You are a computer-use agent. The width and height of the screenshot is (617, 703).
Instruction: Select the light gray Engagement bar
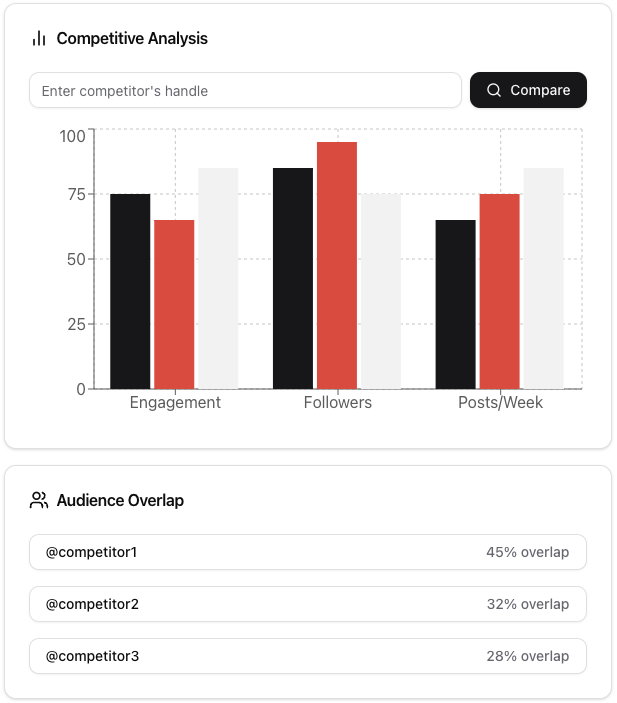[218, 278]
